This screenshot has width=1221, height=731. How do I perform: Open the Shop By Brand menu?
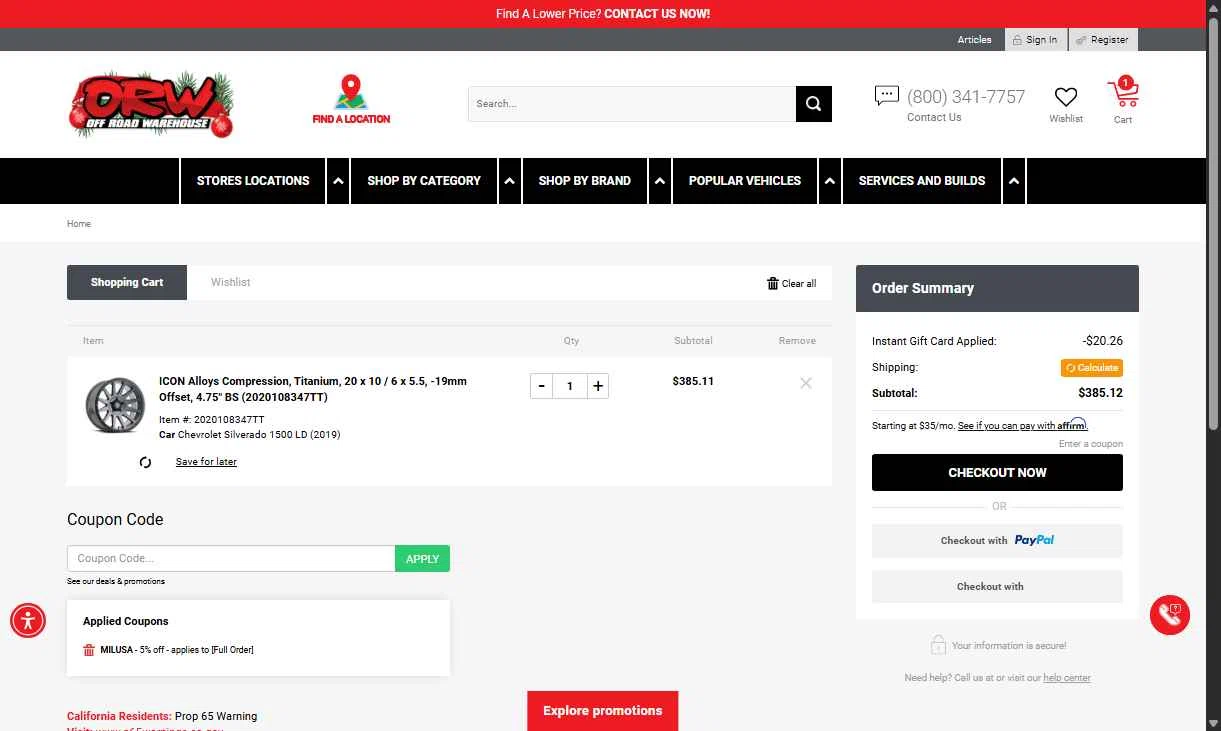[x=585, y=181]
